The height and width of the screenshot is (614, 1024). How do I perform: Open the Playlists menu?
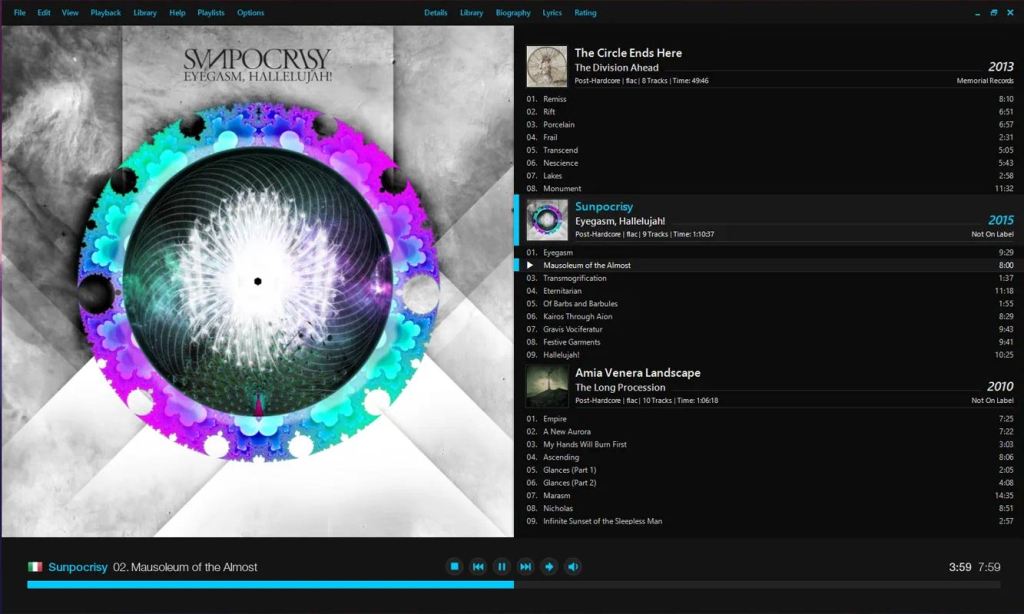[211, 13]
